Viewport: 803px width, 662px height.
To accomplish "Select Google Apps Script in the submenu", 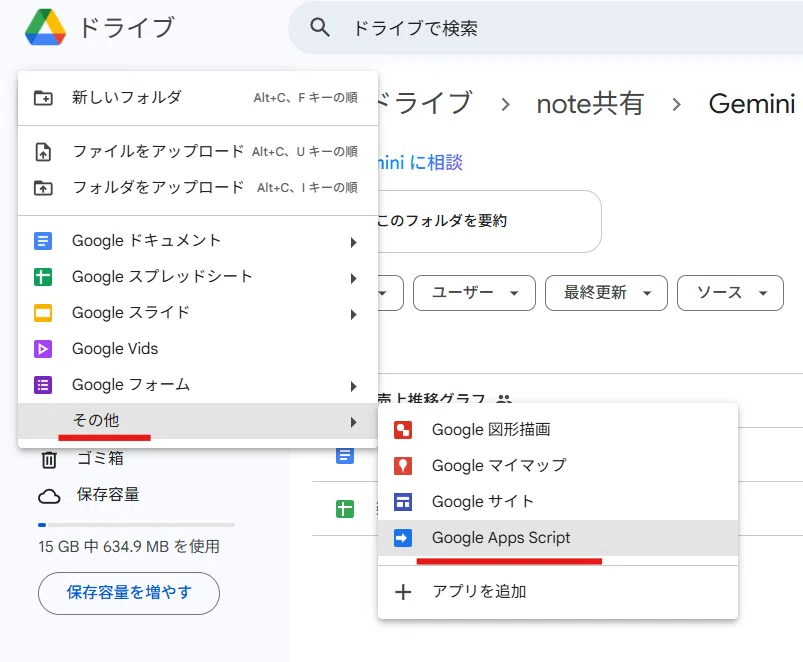I will [x=558, y=538].
